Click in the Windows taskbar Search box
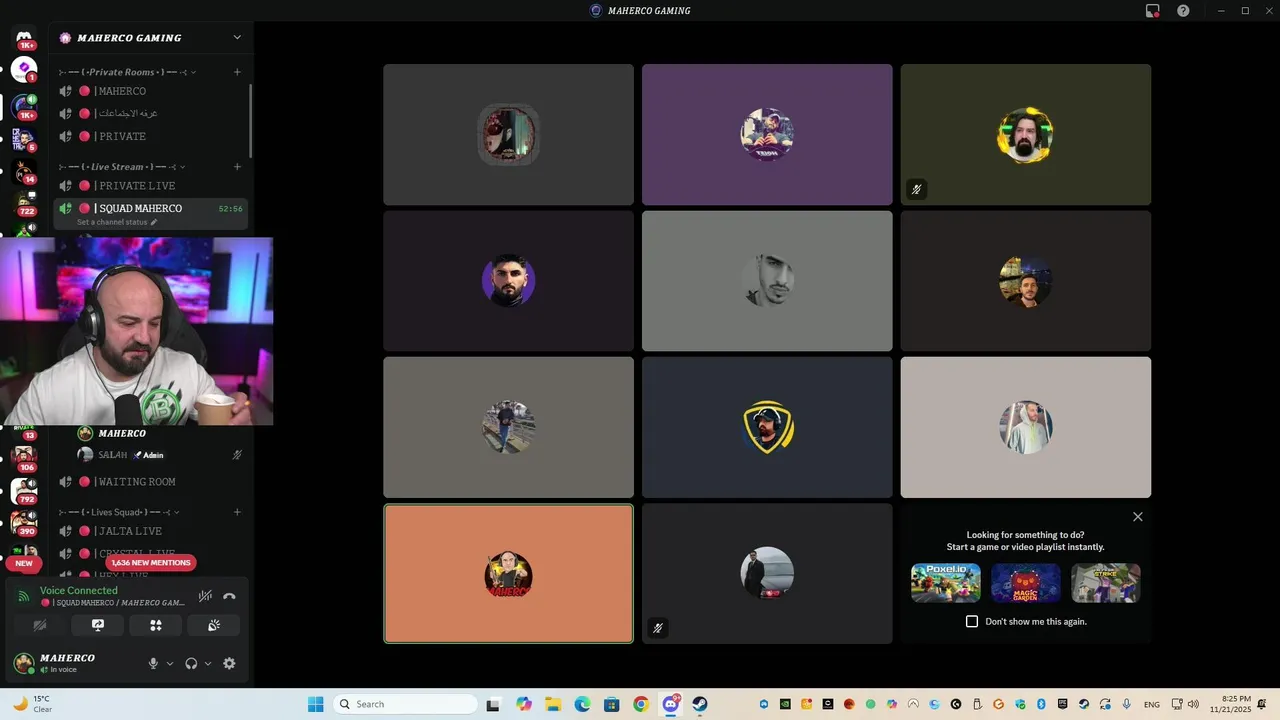The image size is (1280, 720). [405, 704]
